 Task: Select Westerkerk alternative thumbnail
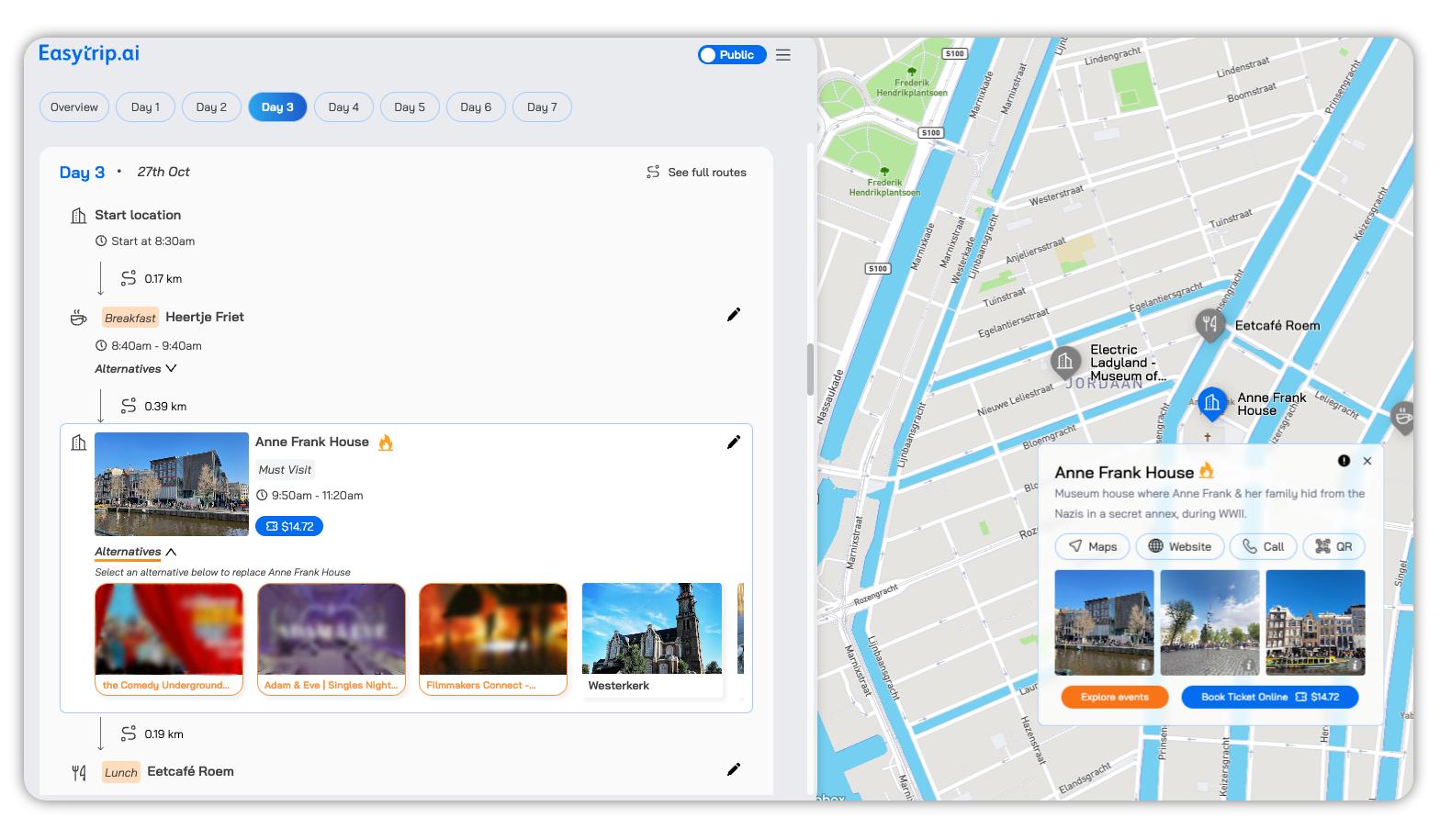(652, 640)
